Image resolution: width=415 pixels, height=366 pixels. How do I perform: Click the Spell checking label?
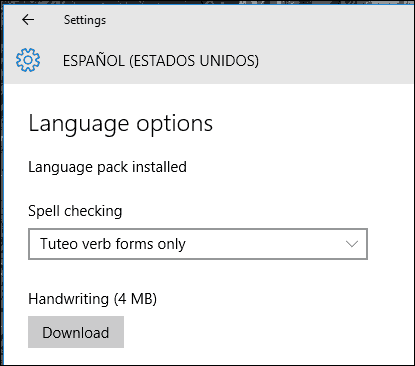(x=75, y=211)
